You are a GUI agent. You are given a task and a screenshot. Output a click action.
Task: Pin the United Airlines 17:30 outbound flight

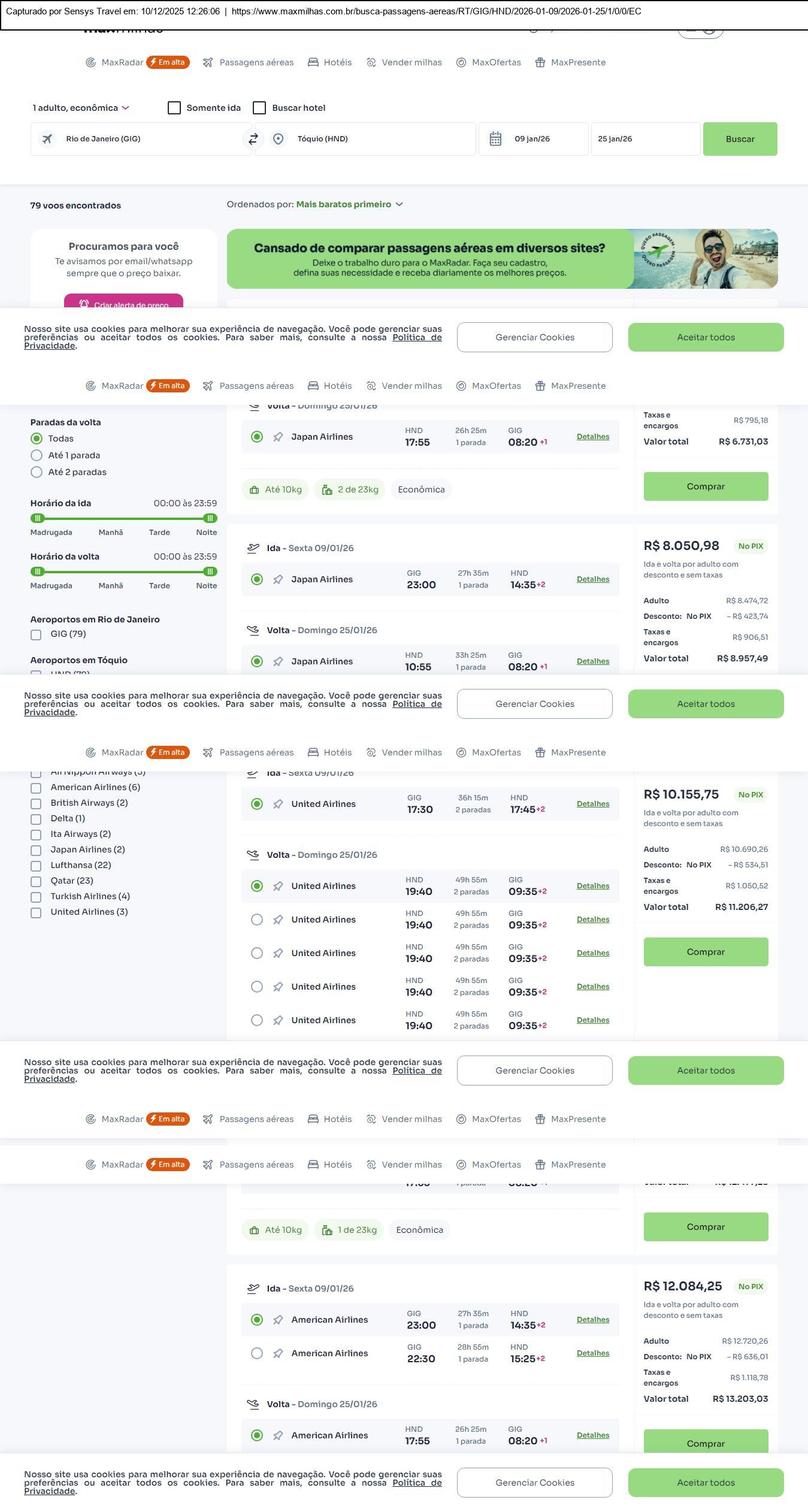(x=278, y=804)
